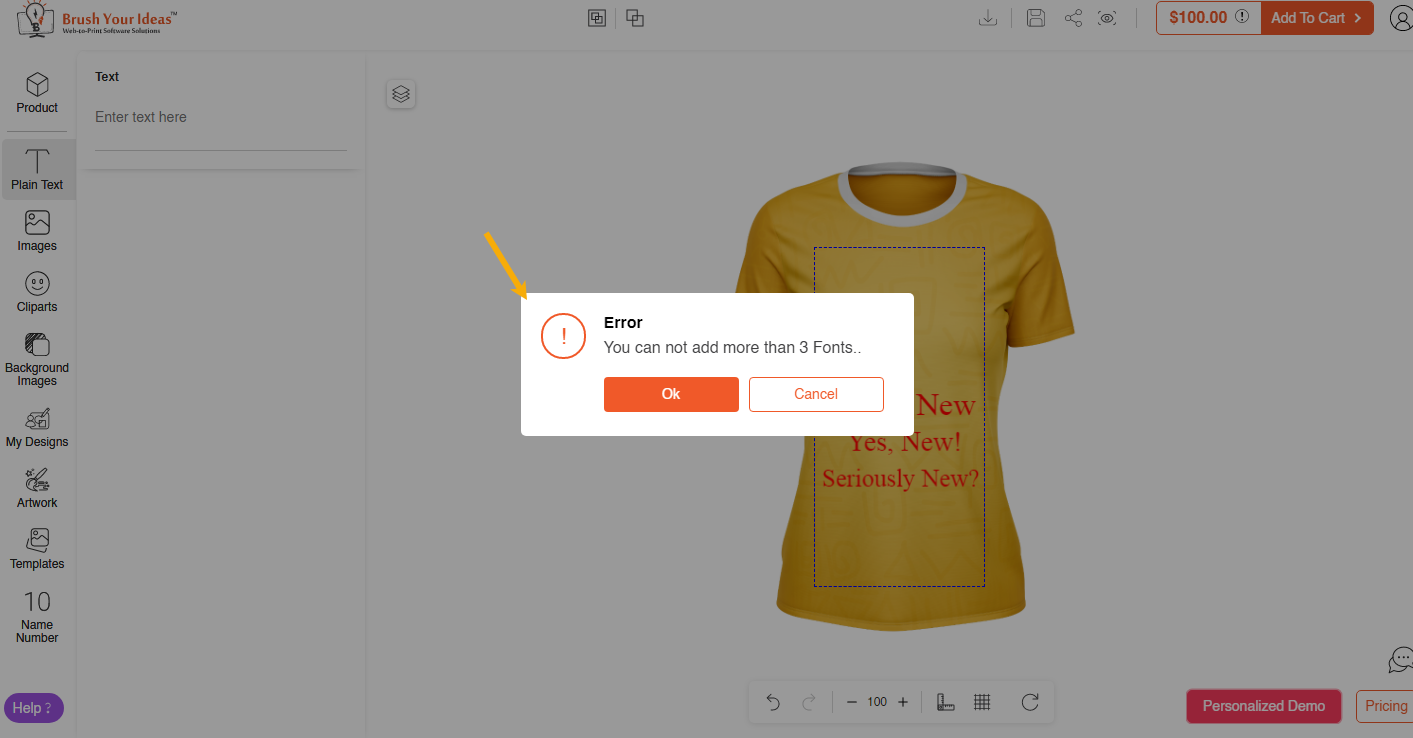Image resolution: width=1413 pixels, height=738 pixels.
Task: Switch to the Plain Text tab
Action: point(38,168)
